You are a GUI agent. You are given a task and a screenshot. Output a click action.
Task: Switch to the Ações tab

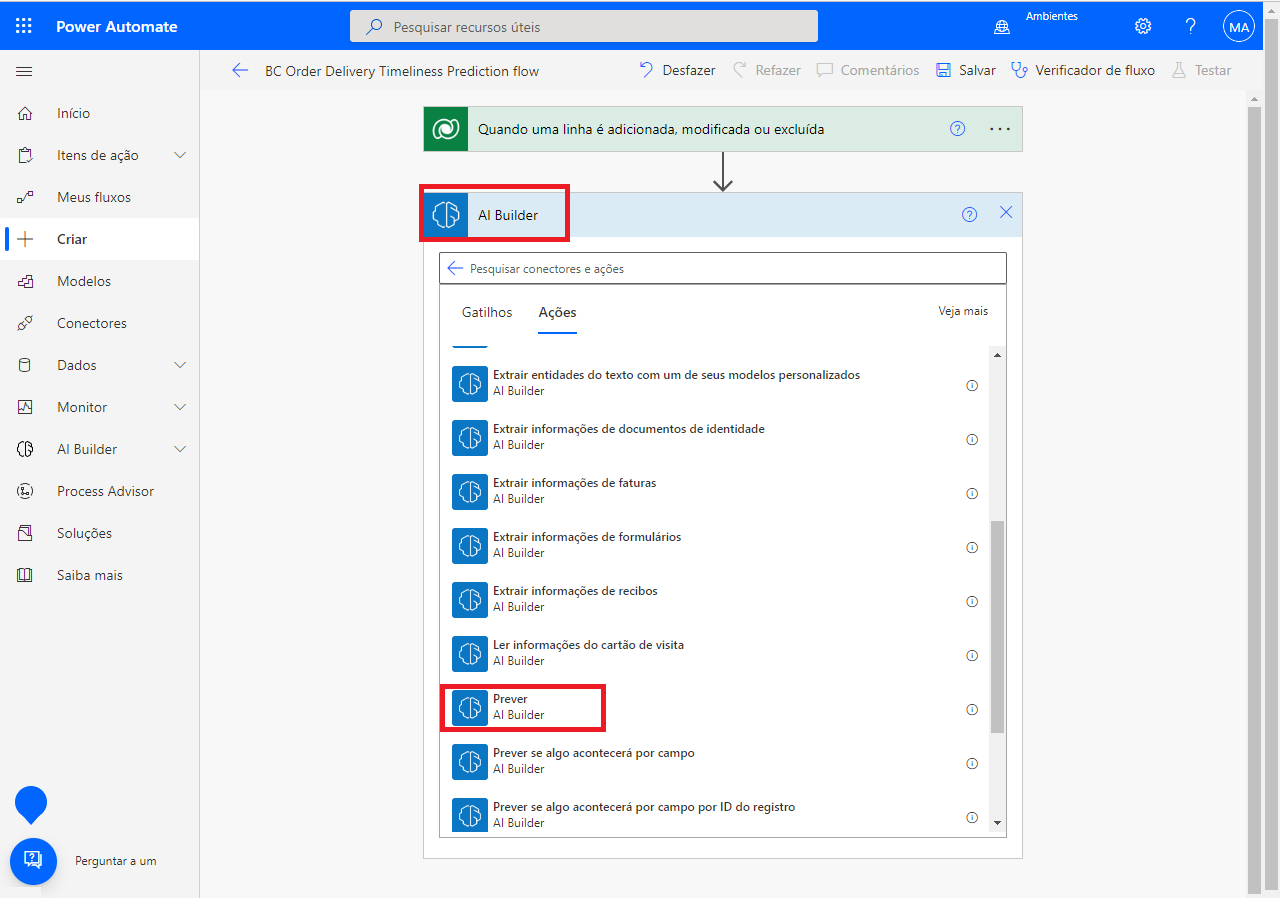[x=557, y=312]
